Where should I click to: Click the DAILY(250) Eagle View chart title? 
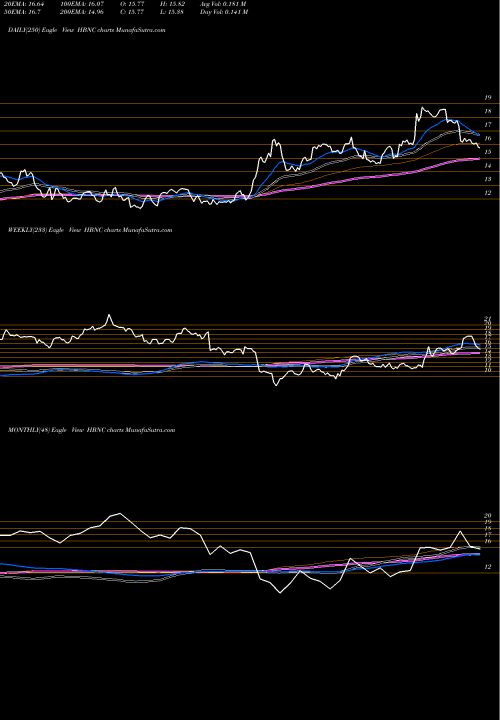coord(87,30)
